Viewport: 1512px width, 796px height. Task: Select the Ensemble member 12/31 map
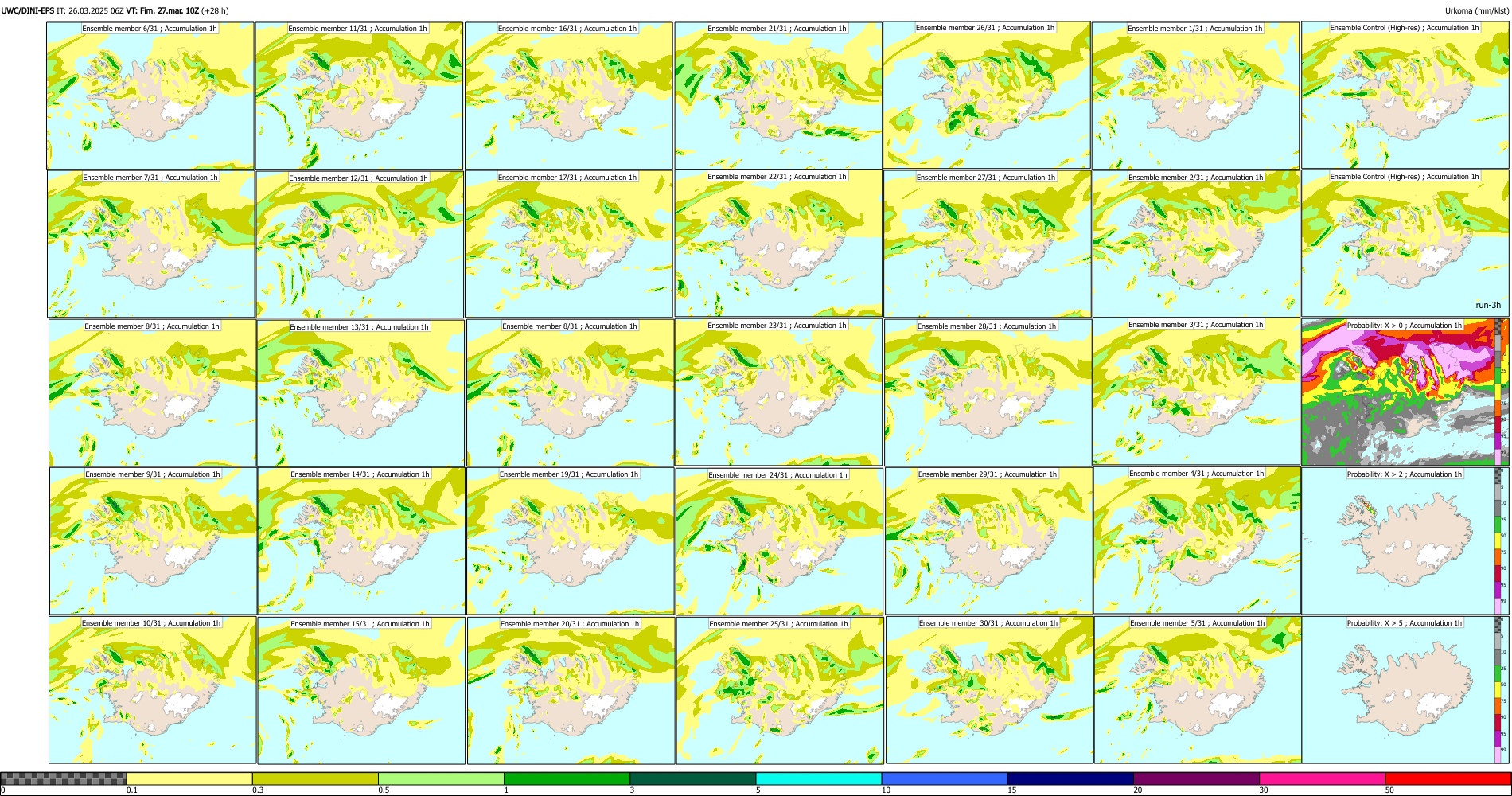click(360, 244)
